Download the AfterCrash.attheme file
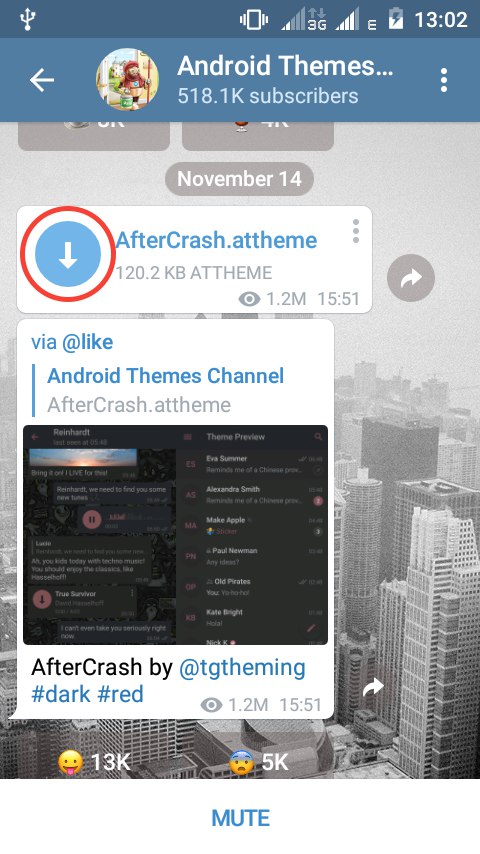The height and width of the screenshot is (854, 480). (x=68, y=254)
